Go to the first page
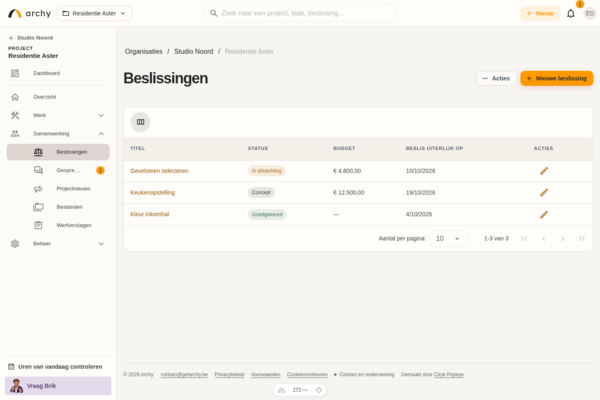The height and width of the screenshot is (400, 600). click(x=525, y=239)
